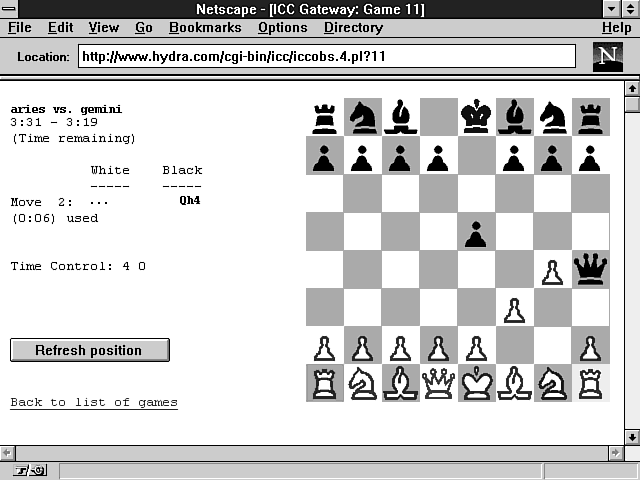The image size is (640, 480).
Task: Click the black king piece
Action: click(476, 117)
